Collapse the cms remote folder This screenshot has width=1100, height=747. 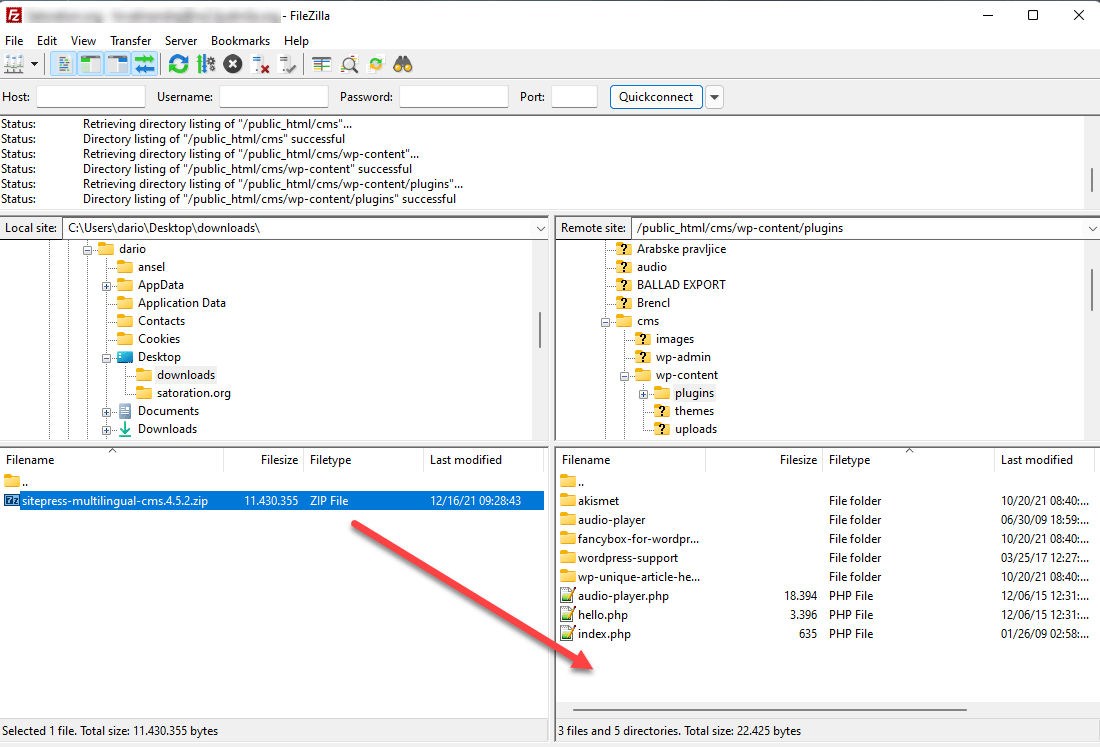[x=605, y=322]
